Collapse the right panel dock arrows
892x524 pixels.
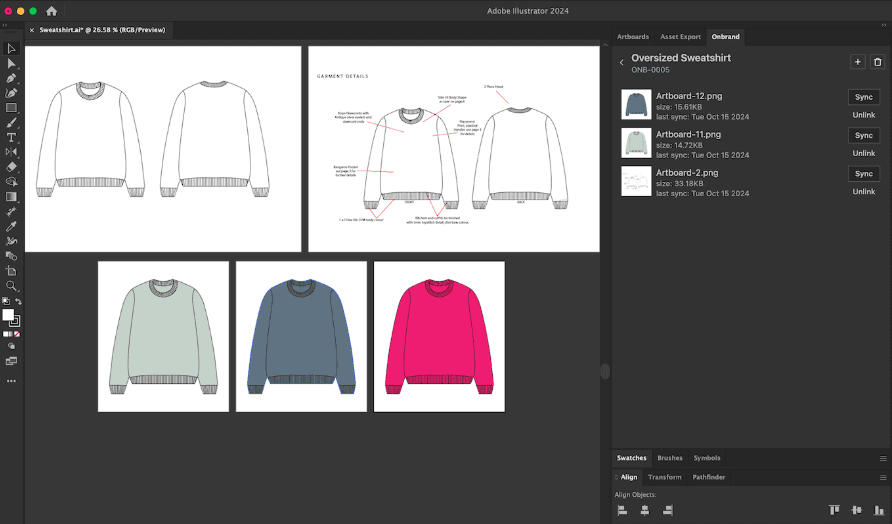883,25
